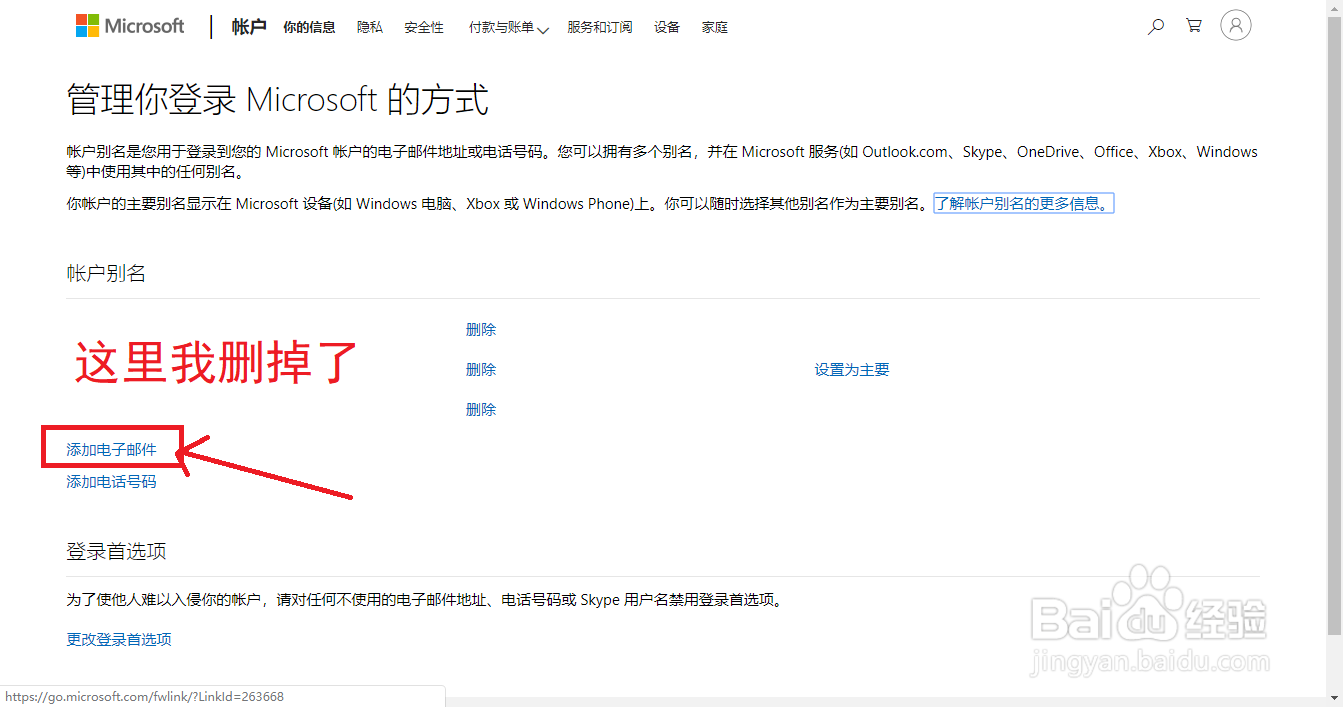1343x707 pixels.
Task: Click 添加电子邮件 link
Action: (112, 450)
